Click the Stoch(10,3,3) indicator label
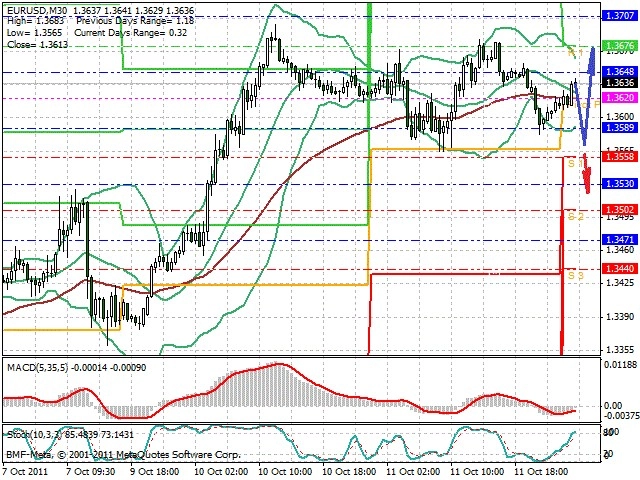Screen dimensions: 640x480 (33, 435)
